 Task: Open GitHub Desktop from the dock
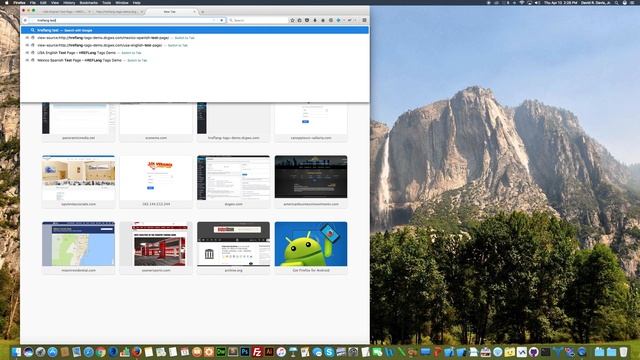(533, 352)
